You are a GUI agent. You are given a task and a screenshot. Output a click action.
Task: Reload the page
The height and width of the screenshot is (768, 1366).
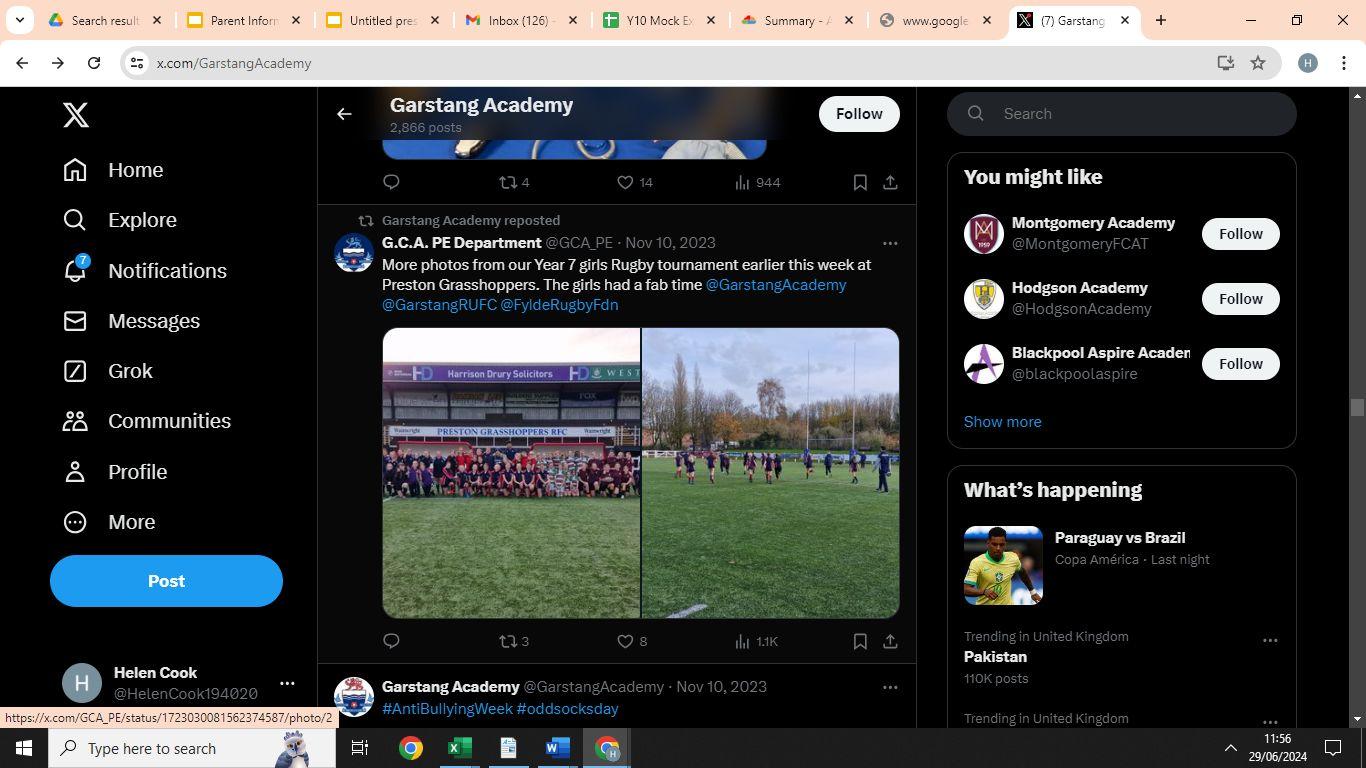pos(94,63)
